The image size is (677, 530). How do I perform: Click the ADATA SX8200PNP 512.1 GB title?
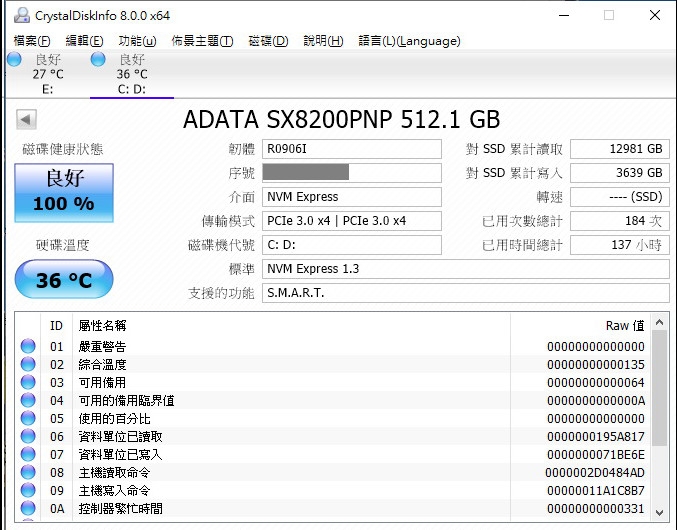point(342,120)
